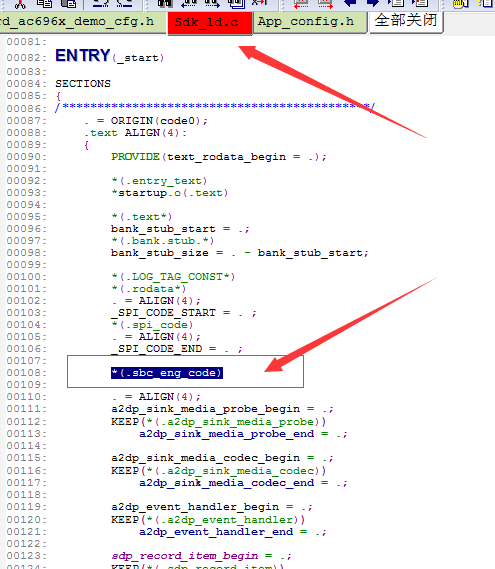This screenshot has height=569, width=495.
Task: Click line number 00082 in gutter
Action: (26, 58)
